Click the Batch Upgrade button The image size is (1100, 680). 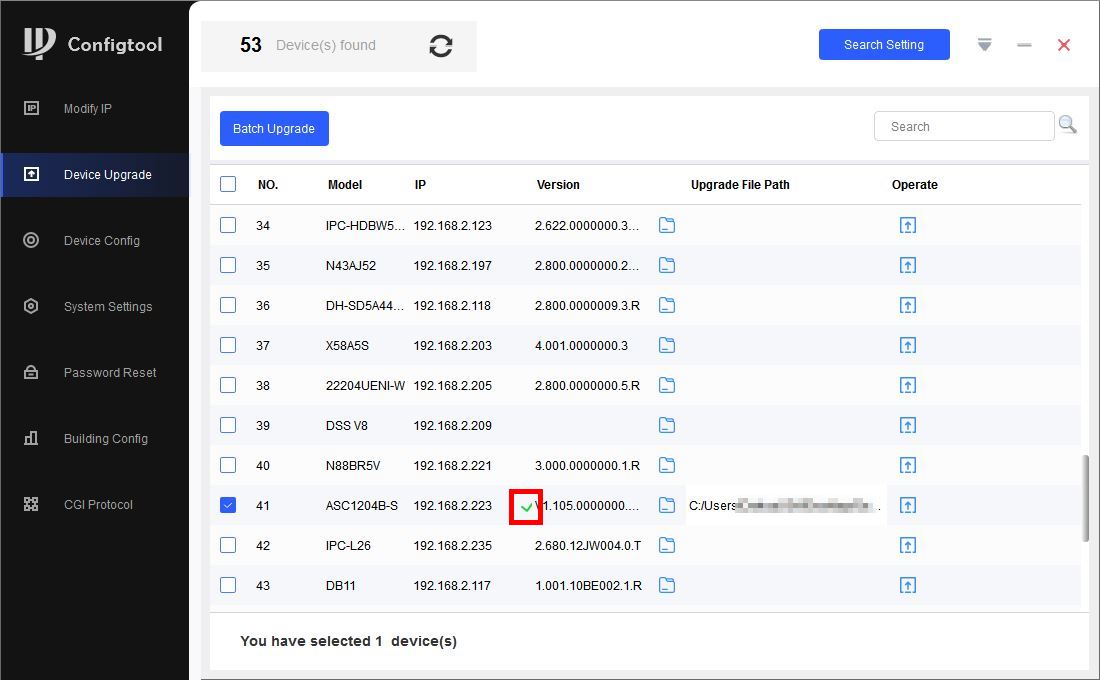274,128
